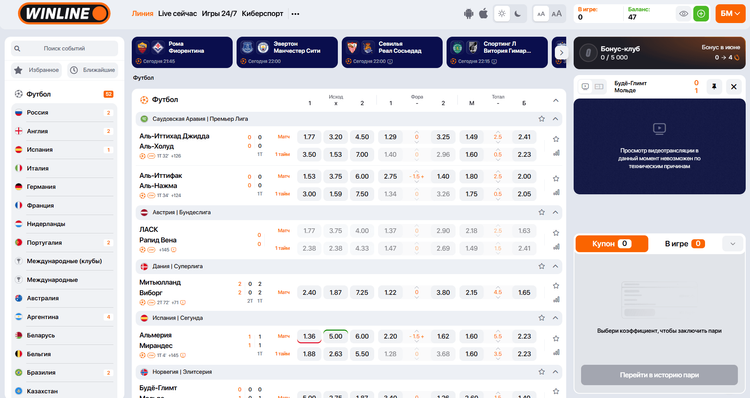This screenshot has width=750, height=398.
Task: Select Германия in the country list
Action: click(x=64, y=187)
